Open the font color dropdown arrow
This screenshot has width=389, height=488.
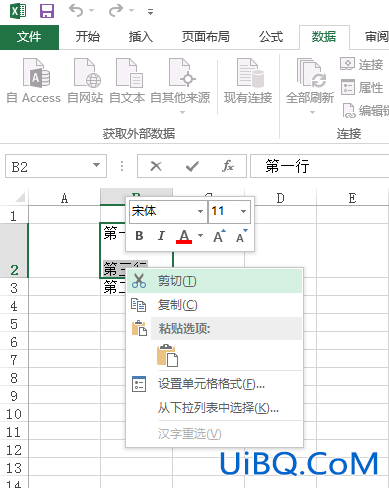point(200,235)
